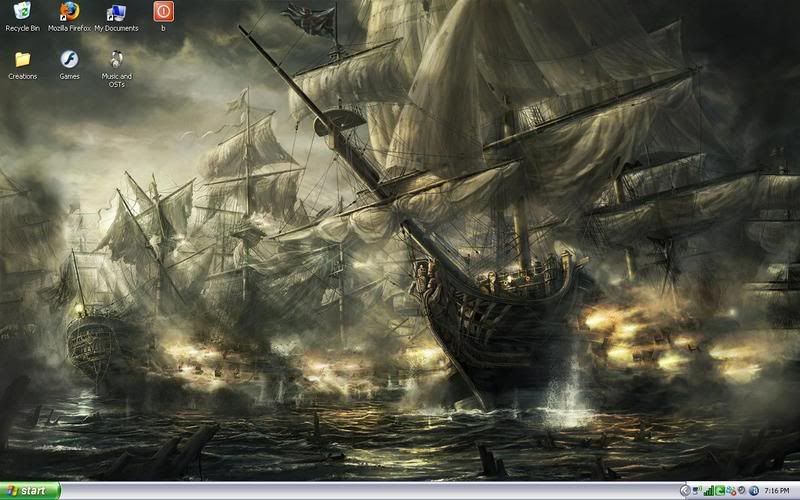800x500 pixels.
Task: Launch the Mozilla Firefox shortcut
Action: [69, 12]
